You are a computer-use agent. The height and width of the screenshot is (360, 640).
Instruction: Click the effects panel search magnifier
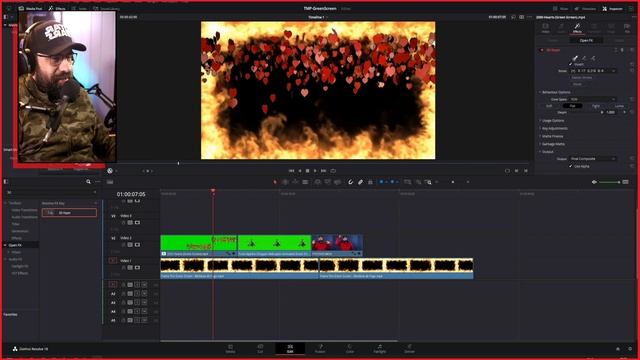88,182
